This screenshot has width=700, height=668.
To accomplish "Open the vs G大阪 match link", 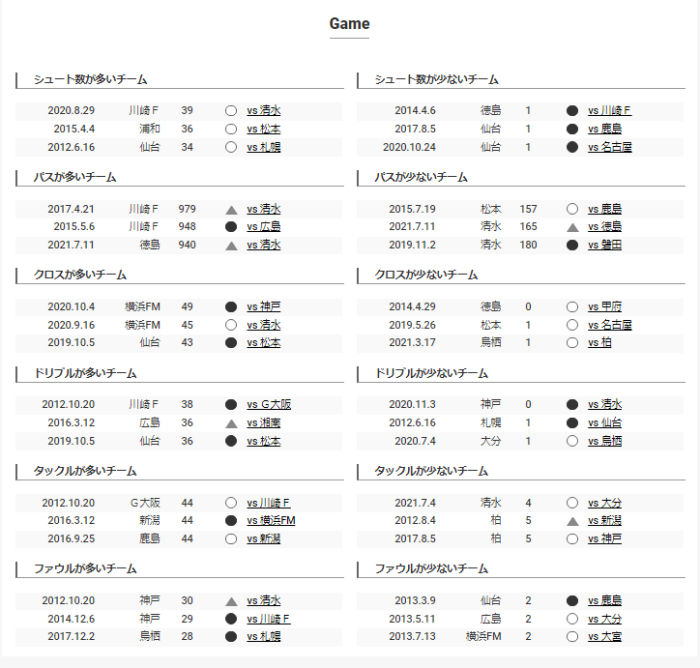I will coord(269,405).
